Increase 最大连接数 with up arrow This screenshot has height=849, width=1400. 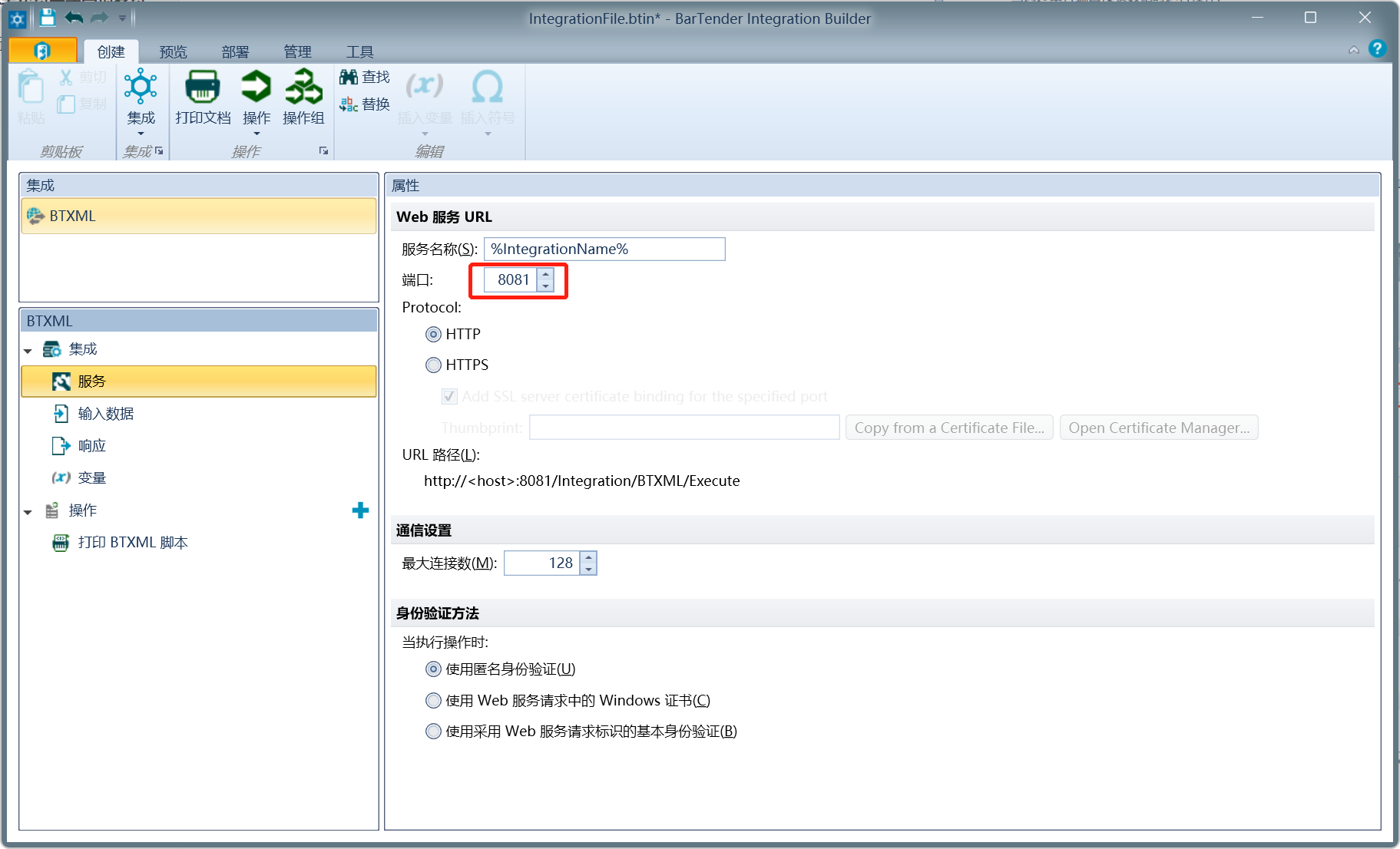[588, 557]
